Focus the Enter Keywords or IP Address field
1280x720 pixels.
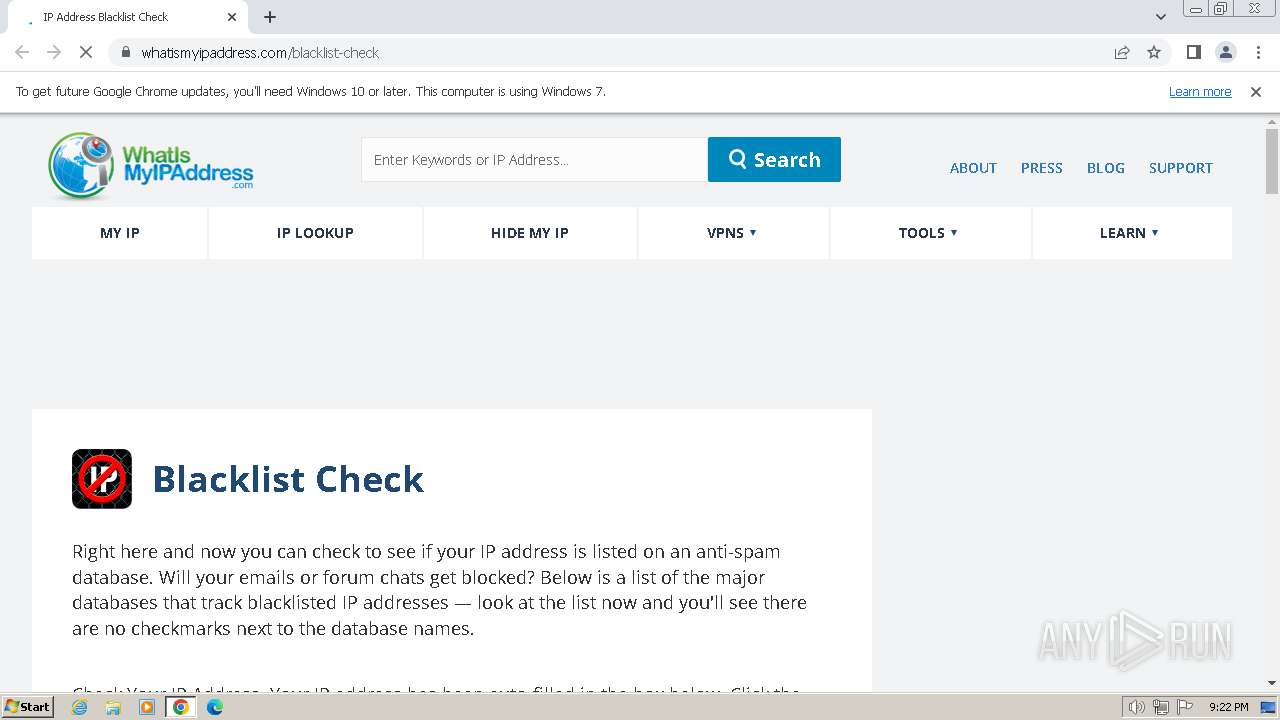(x=534, y=159)
